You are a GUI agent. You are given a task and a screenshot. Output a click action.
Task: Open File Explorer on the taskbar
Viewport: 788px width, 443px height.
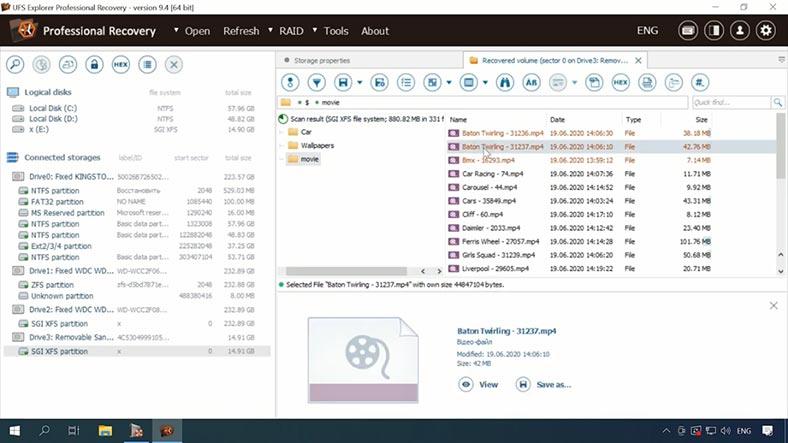click(105, 430)
